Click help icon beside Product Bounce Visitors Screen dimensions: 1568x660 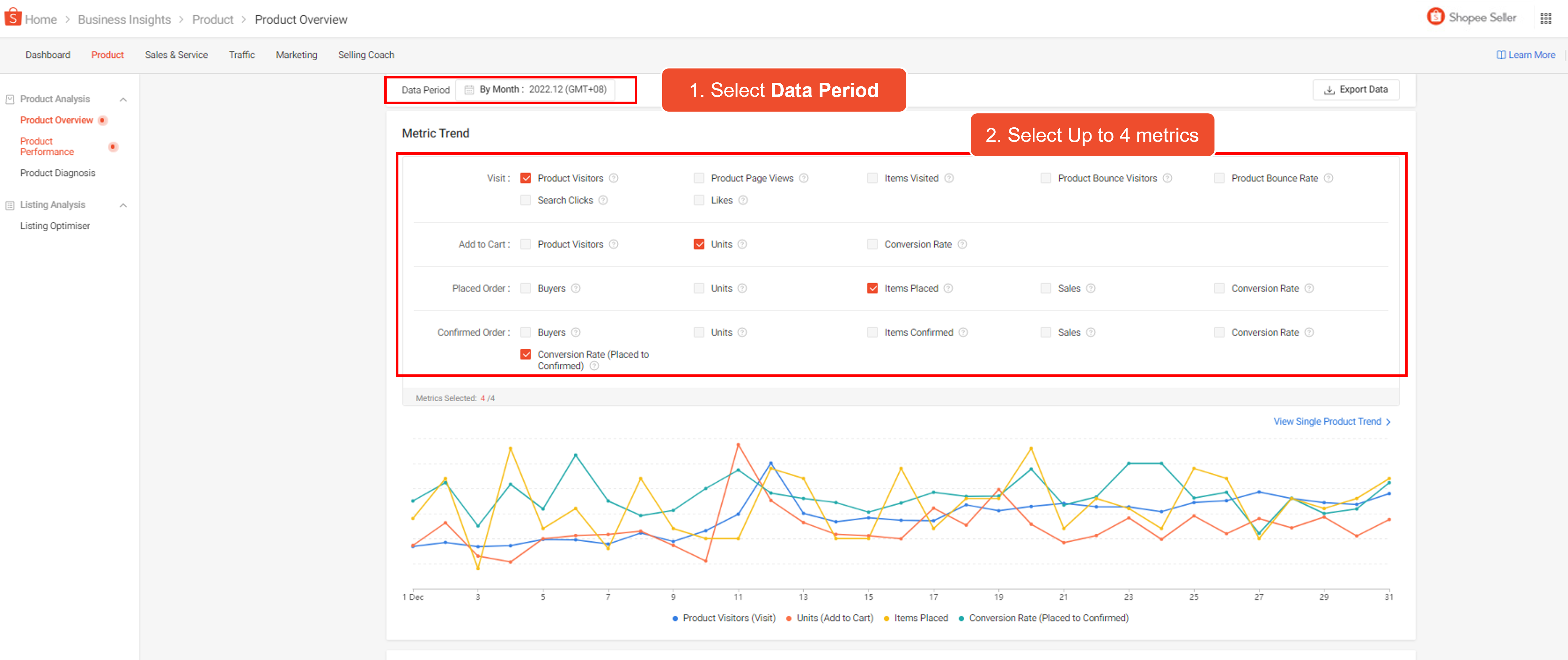1167,178
